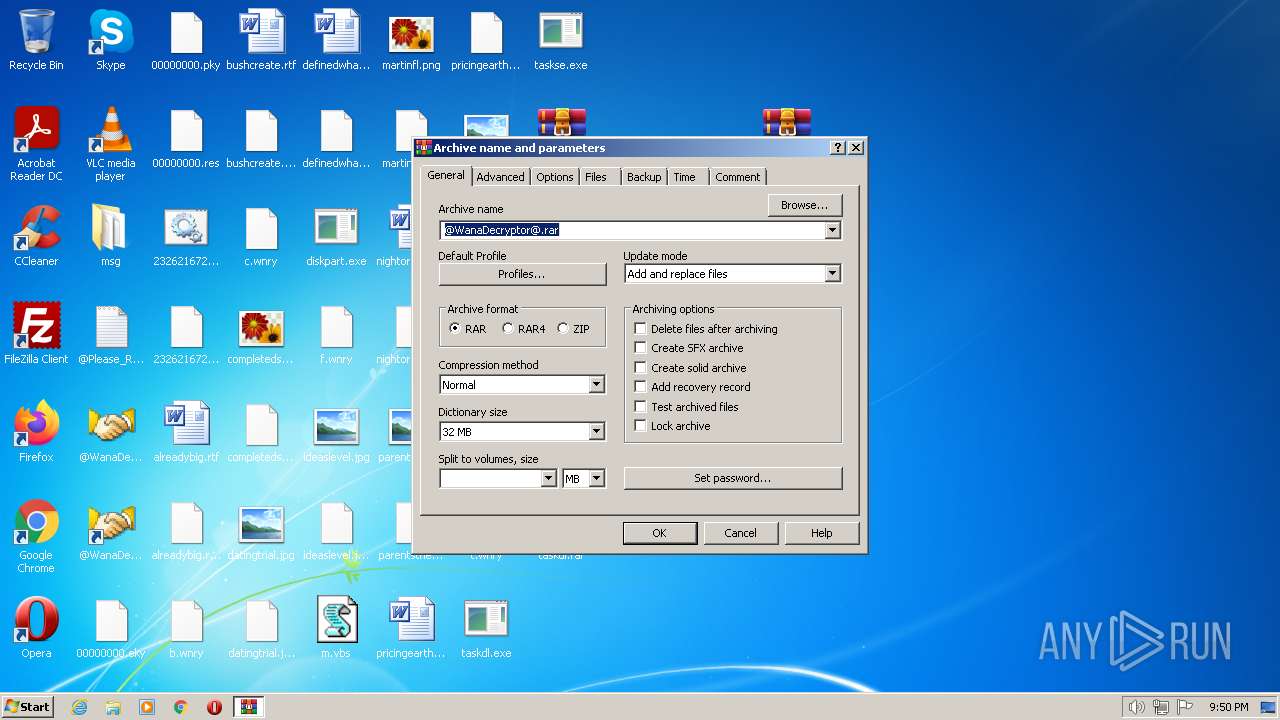The image size is (1280, 720).
Task: Click the Profiles... button
Action: 522,274
